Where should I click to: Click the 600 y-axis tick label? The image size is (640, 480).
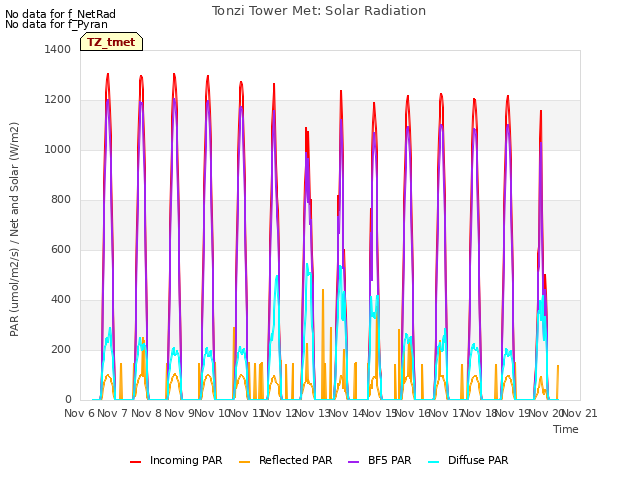pos(61,249)
